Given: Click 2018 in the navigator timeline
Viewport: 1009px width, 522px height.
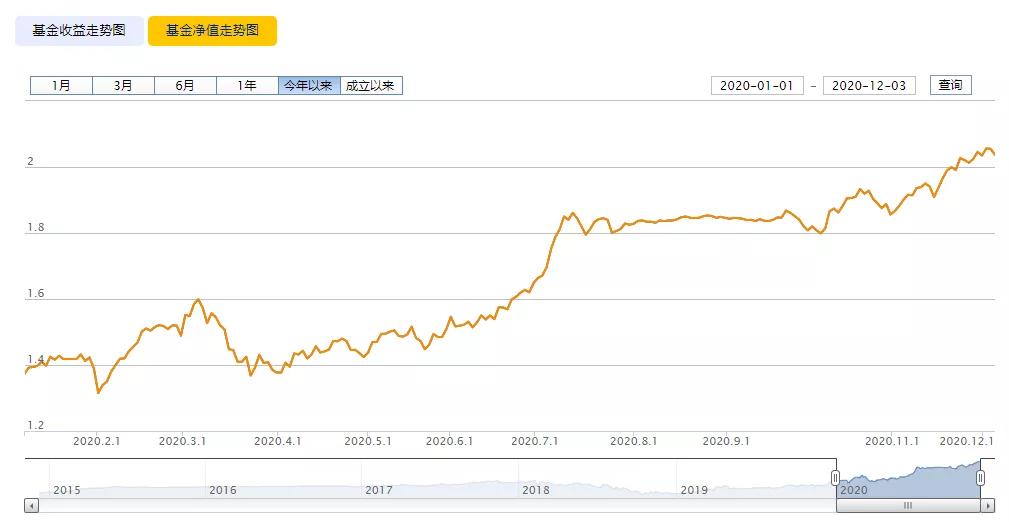Looking at the screenshot, I should click(x=536, y=490).
